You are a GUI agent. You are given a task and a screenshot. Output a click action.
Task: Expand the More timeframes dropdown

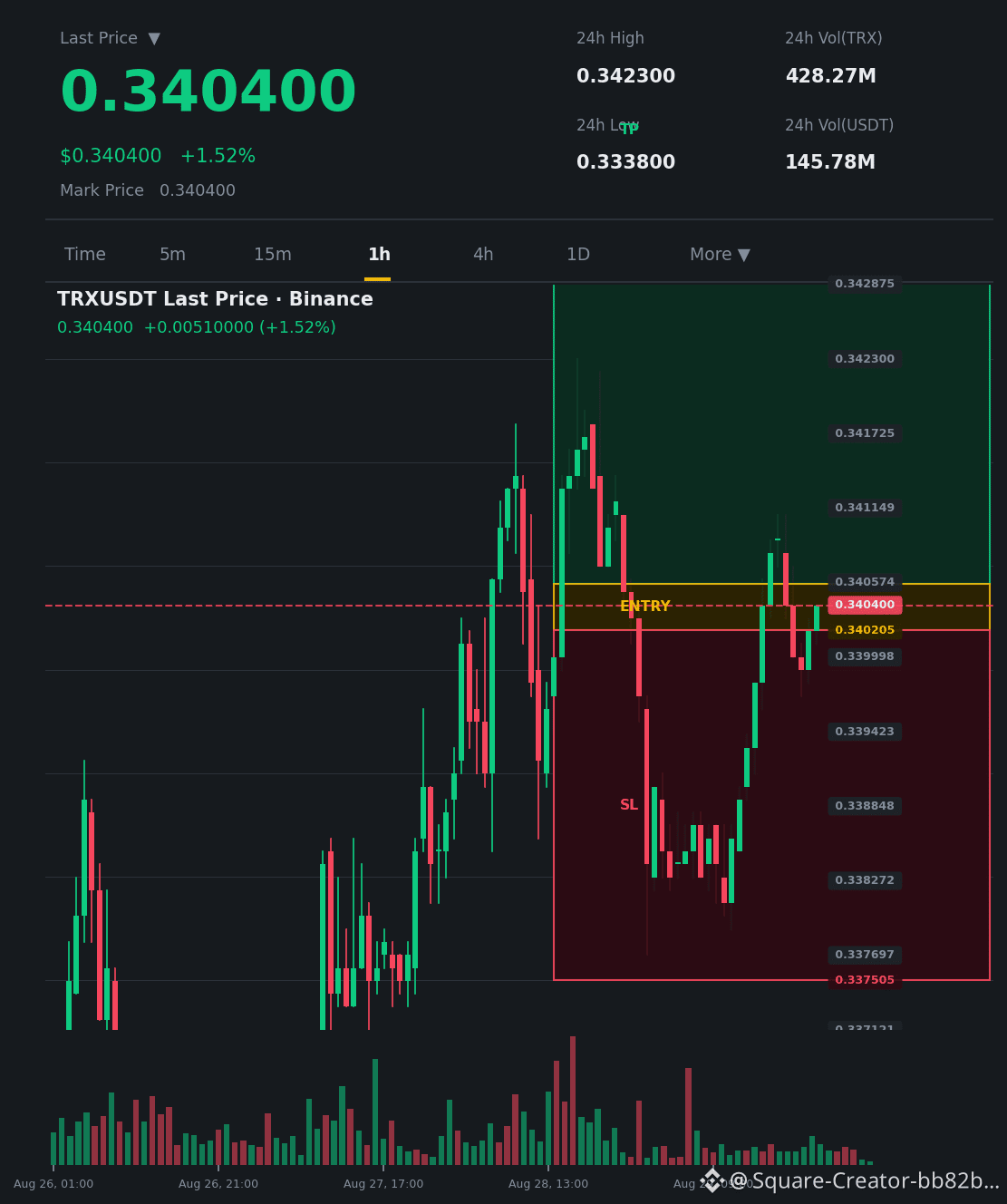coord(720,255)
